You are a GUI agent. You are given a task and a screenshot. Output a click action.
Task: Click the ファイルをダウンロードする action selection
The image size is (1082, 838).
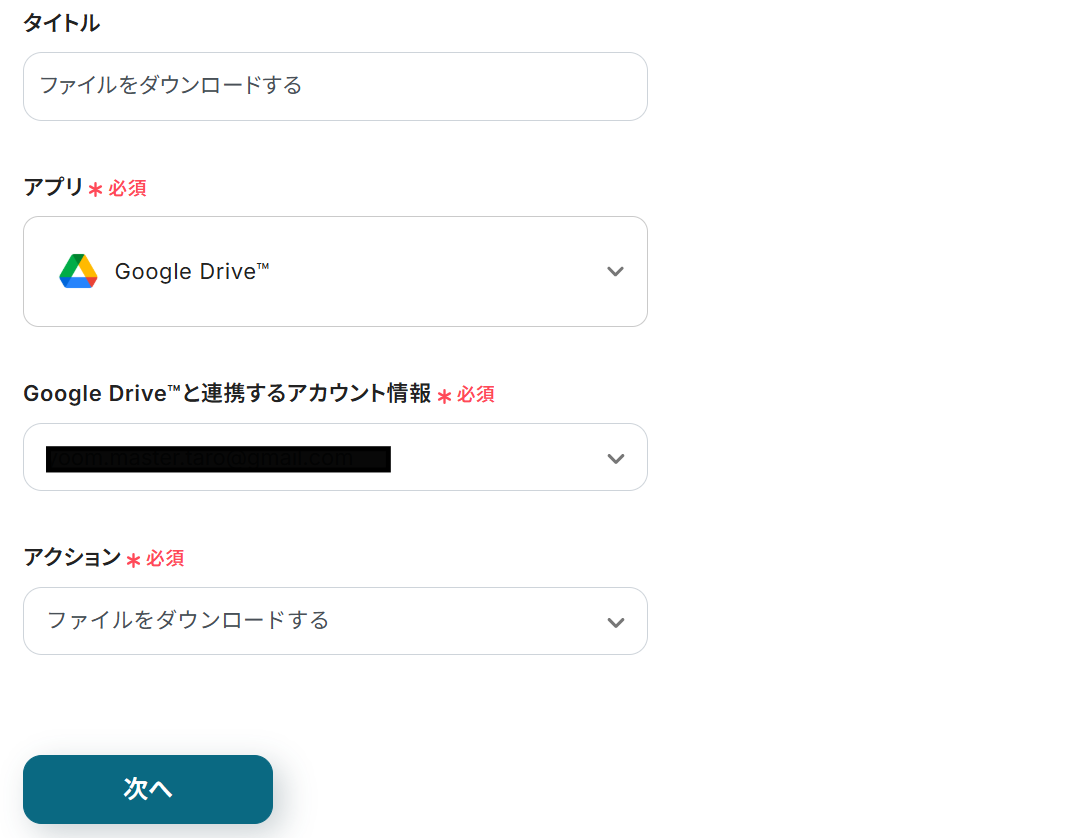(x=188, y=621)
